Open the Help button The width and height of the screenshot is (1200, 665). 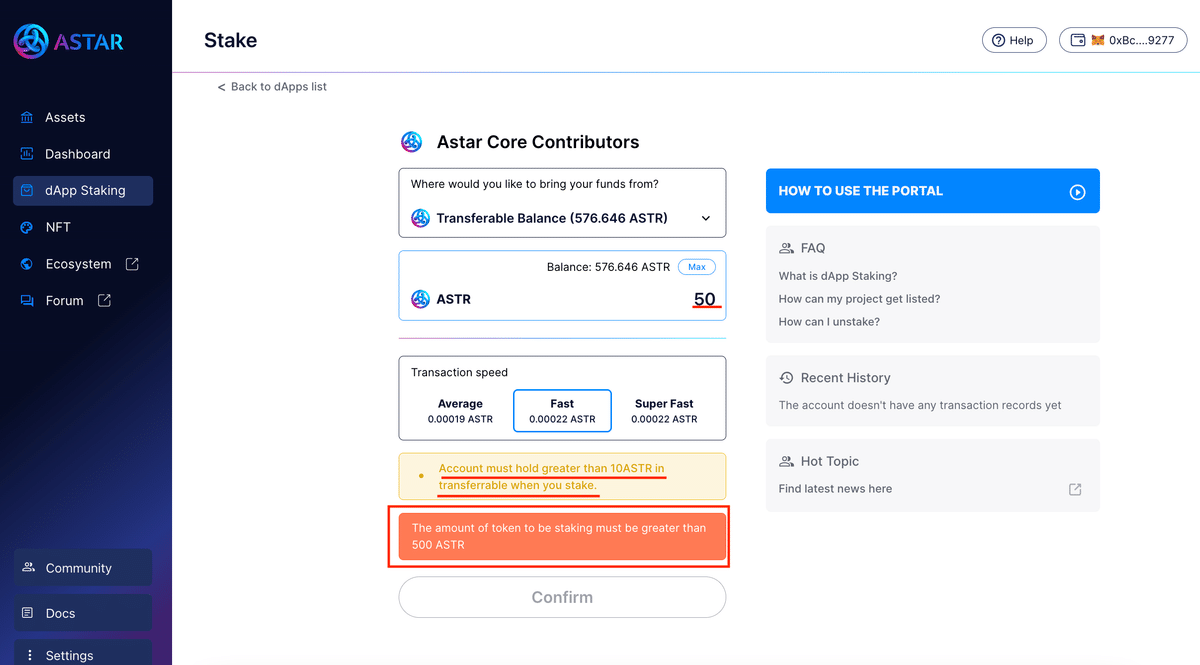tap(1014, 40)
